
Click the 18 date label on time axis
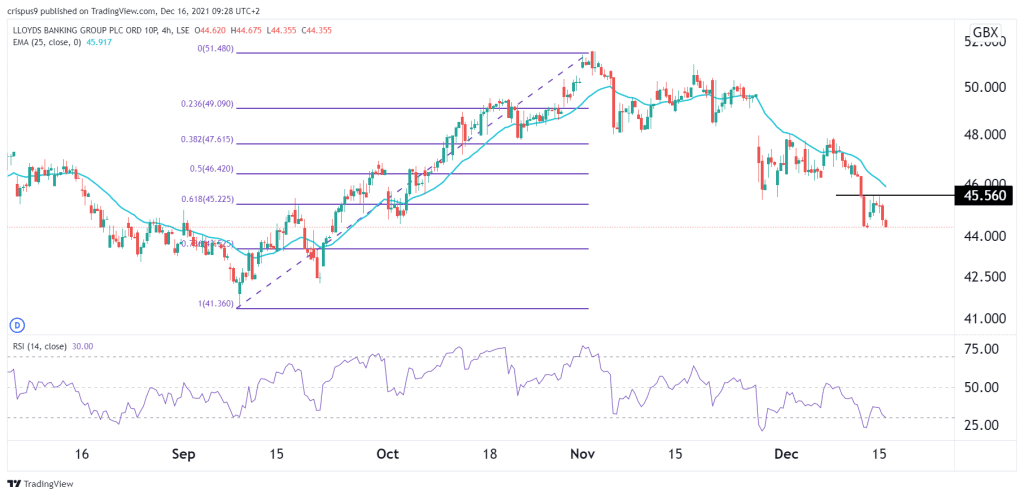pyautogui.click(x=491, y=453)
